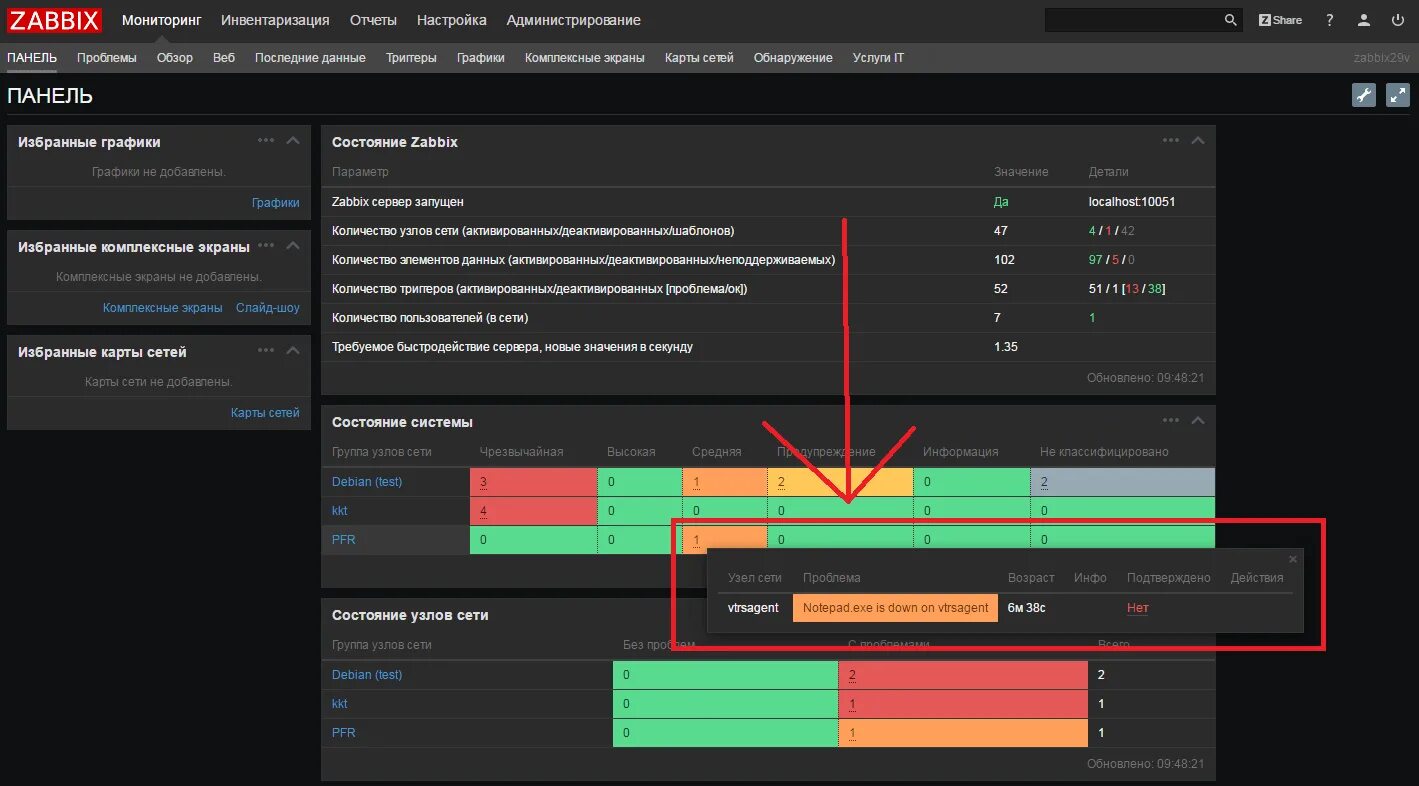Open the Zabbix Share link
1419x786 pixels.
click(x=1280, y=20)
